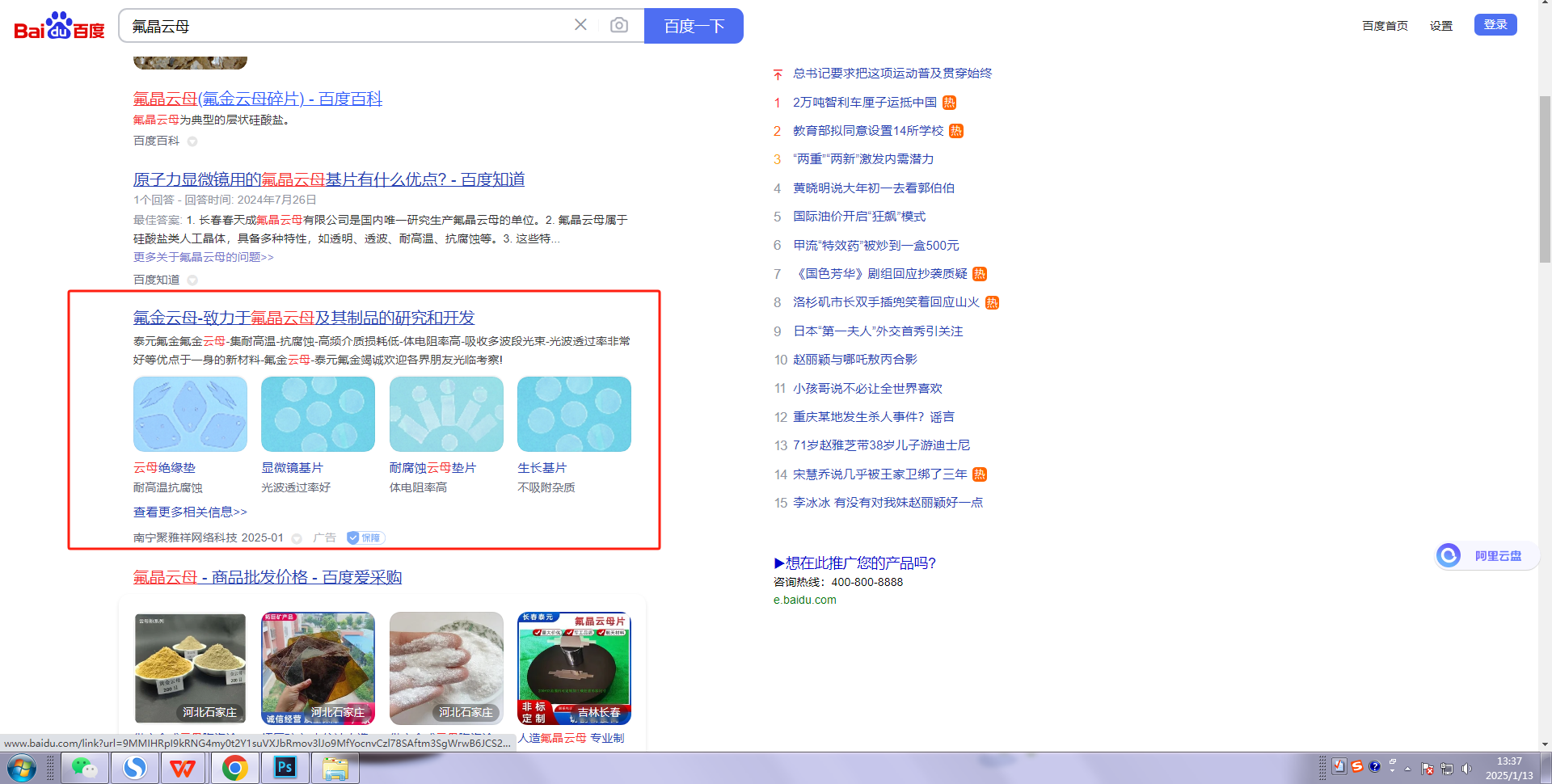Expand options beside 南宁聚雅祥网络科技 source
The height and width of the screenshot is (784, 1552).
[297, 538]
